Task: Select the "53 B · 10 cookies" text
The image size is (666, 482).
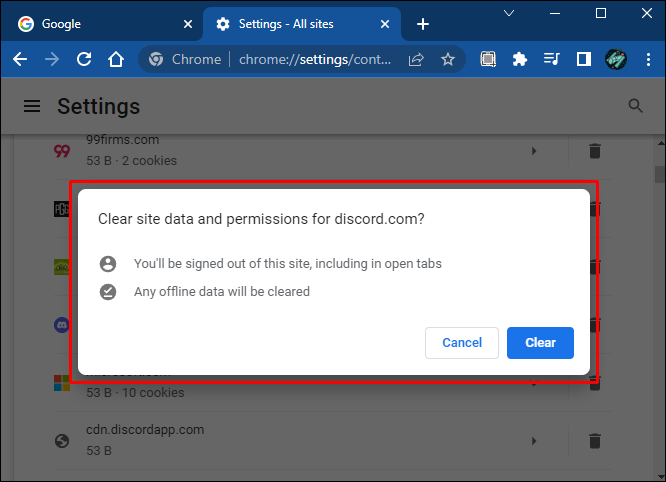Action: coord(135,392)
